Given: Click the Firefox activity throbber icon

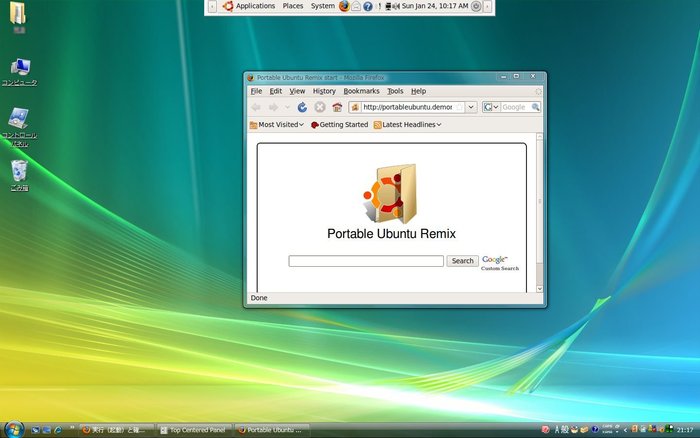Looking at the screenshot, I should click(538, 91).
